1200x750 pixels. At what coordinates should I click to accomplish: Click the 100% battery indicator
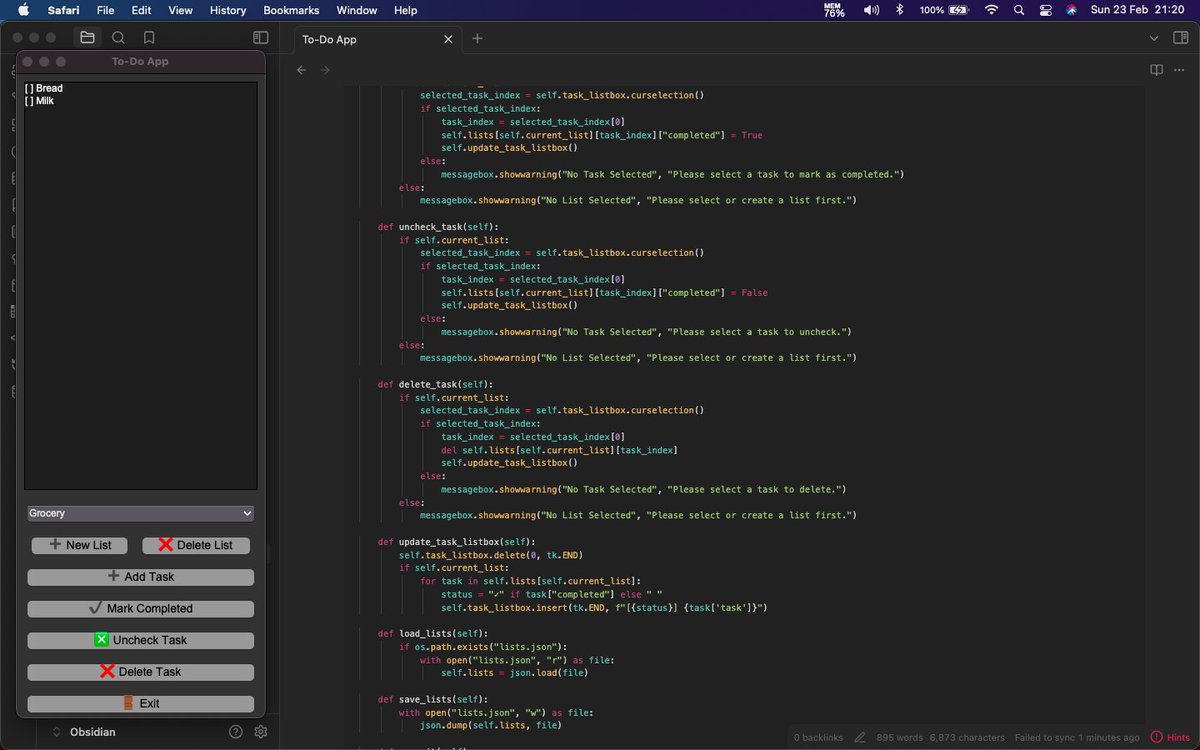pos(943,10)
